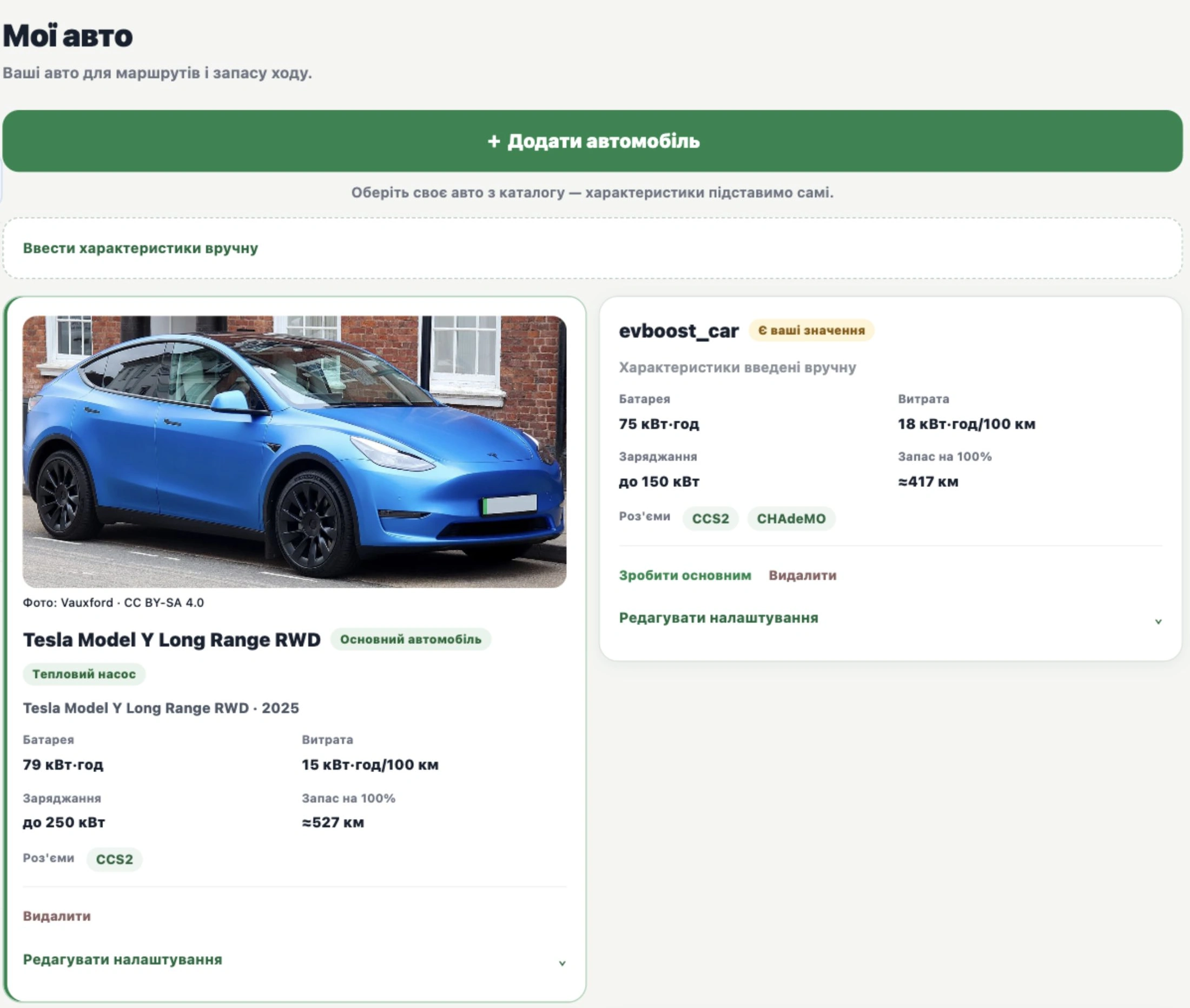Click Tesla Model Y Long Range RWD · 2025 subtitle
The height and width of the screenshot is (1008, 1190).
(x=161, y=709)
